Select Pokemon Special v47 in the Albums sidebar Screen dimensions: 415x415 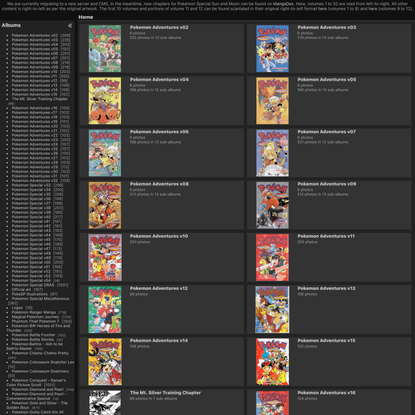(x=31, y=249)
